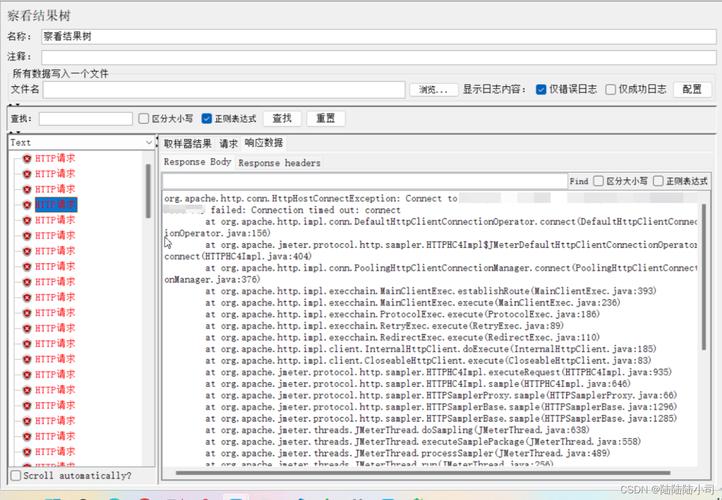Toggle 正则表达式 next to the 查找 button

click(207, 119)
